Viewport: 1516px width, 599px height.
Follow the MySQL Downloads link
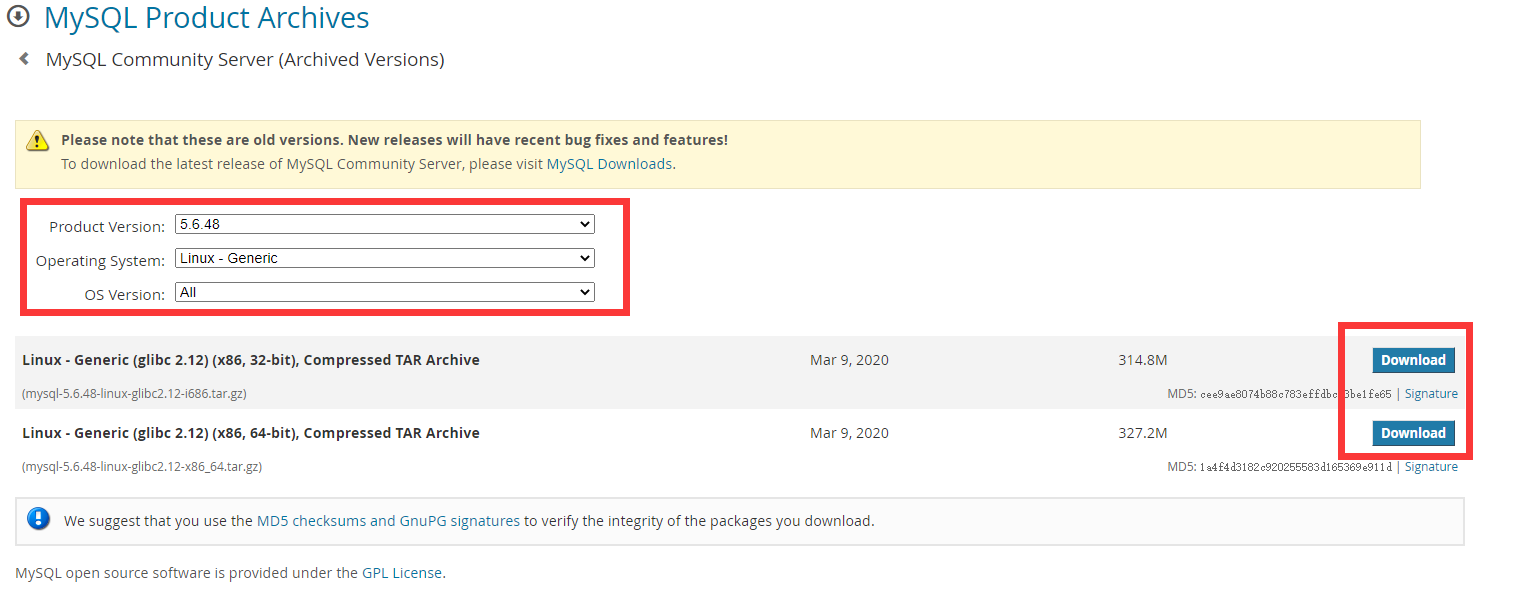609,163
